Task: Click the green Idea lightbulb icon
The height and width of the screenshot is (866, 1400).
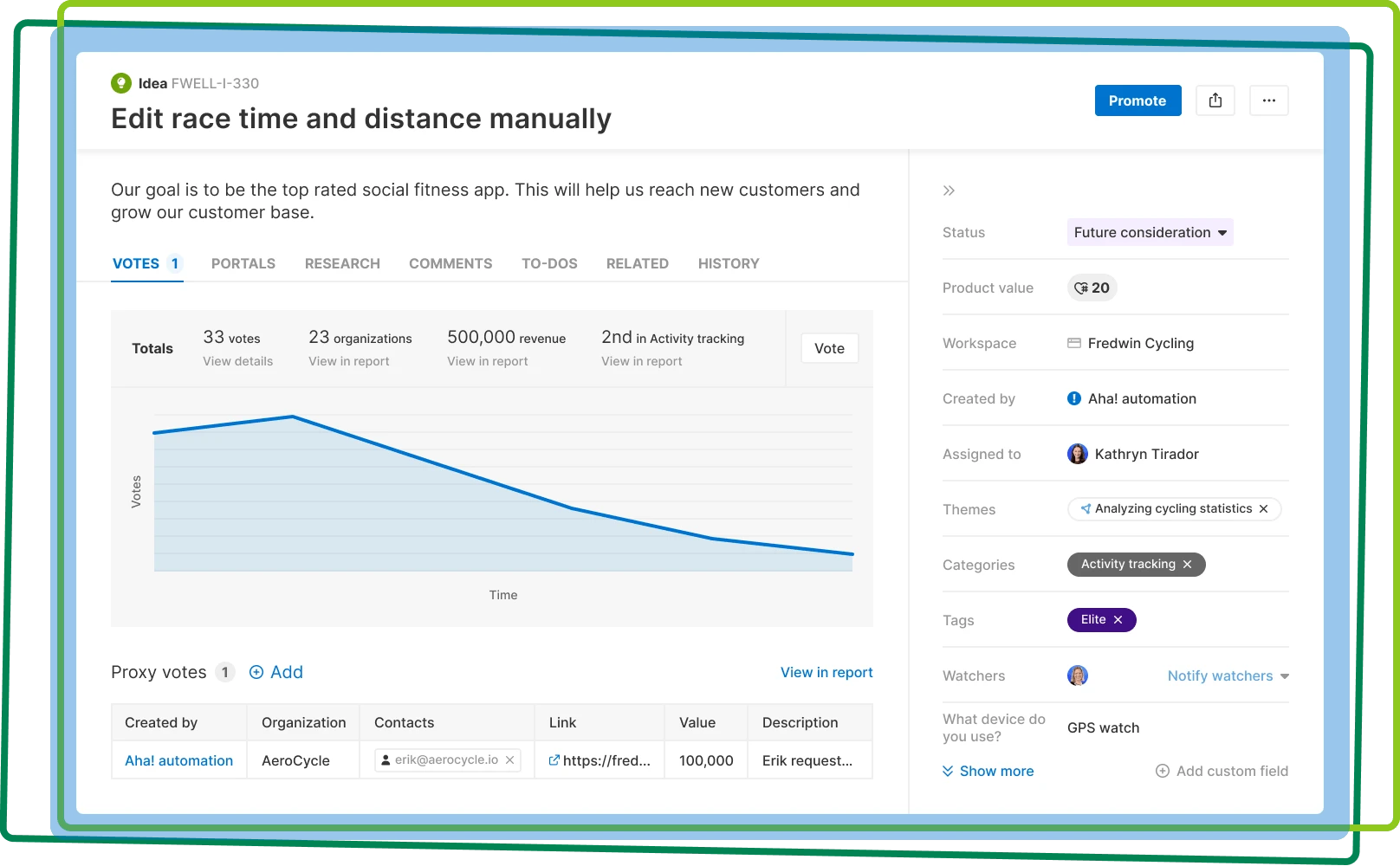Action: 121,83
